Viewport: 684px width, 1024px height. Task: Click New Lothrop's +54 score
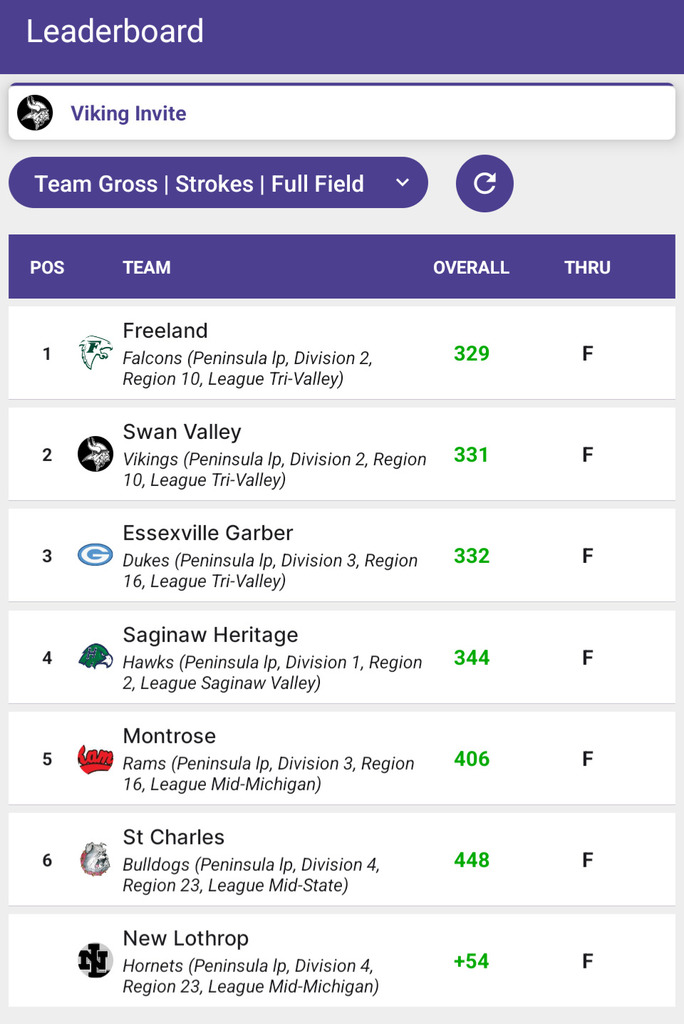point(471,961)
